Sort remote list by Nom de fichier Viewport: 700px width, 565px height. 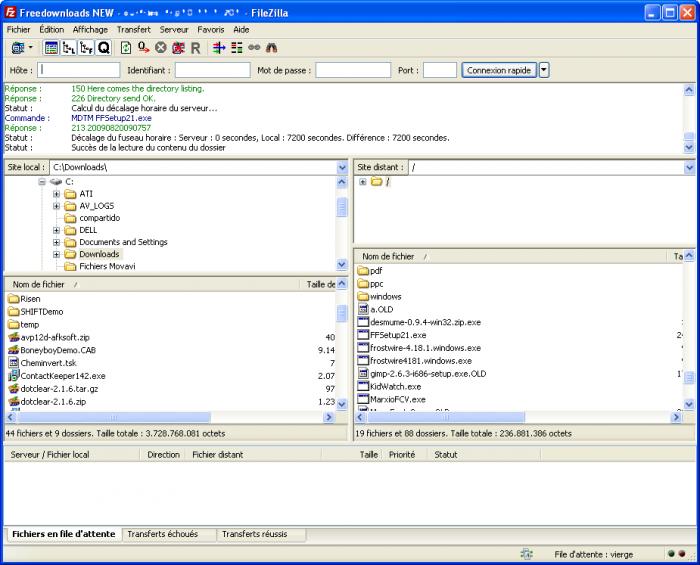point(512,257)
